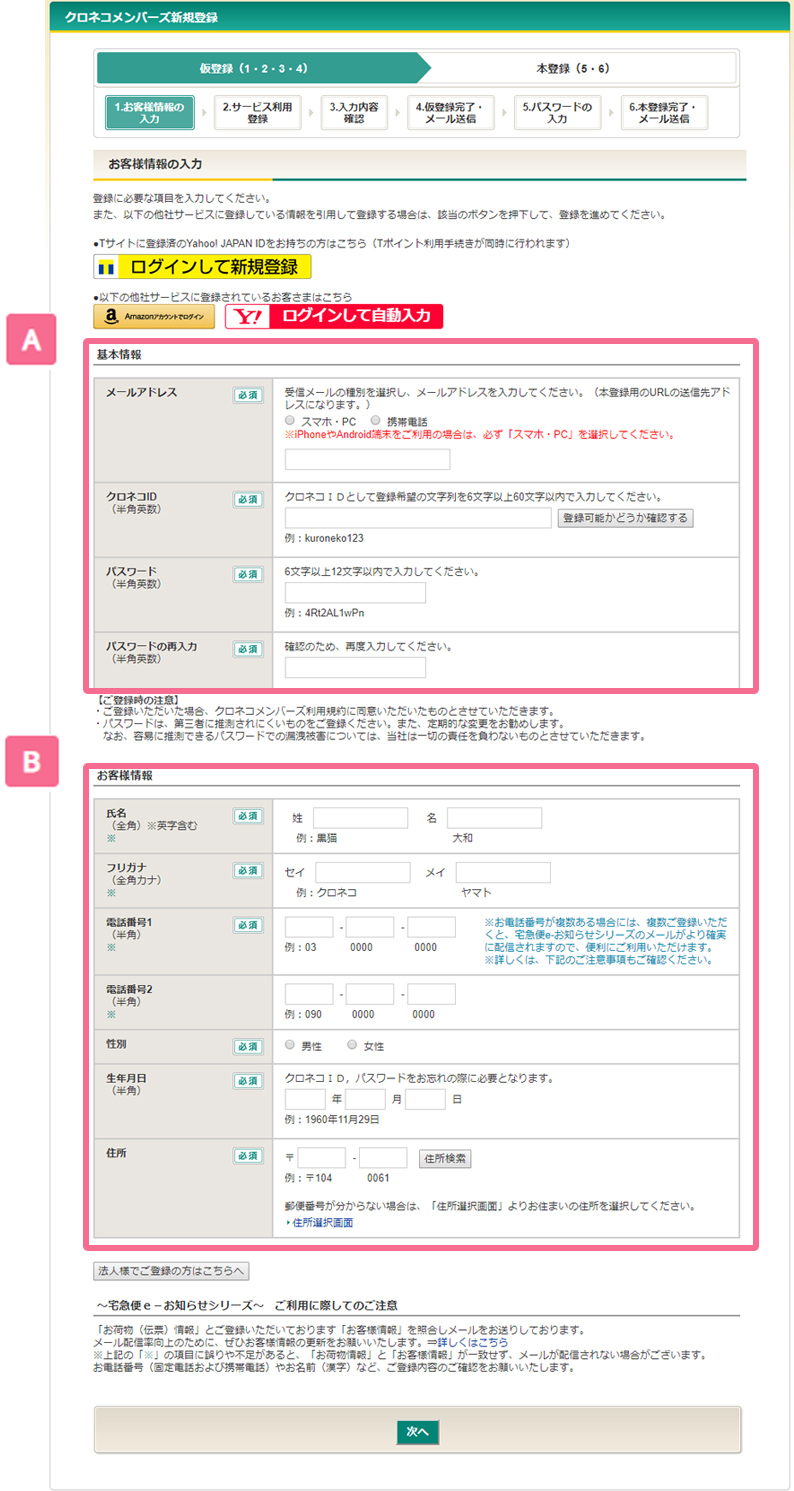Viewport: 794px width, 1491px height.
Task: Choose 男性 as gender
Action: [x=290, y=1045]
